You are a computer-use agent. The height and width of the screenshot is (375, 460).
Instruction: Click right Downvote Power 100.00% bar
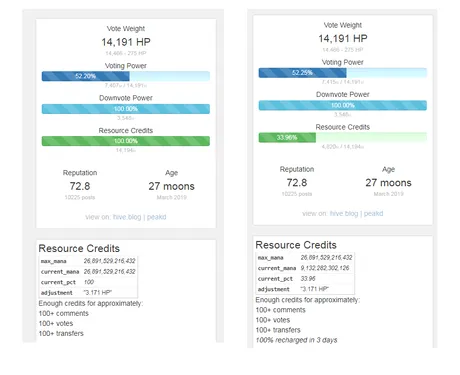pyautogui.click(x=343, y=105)
